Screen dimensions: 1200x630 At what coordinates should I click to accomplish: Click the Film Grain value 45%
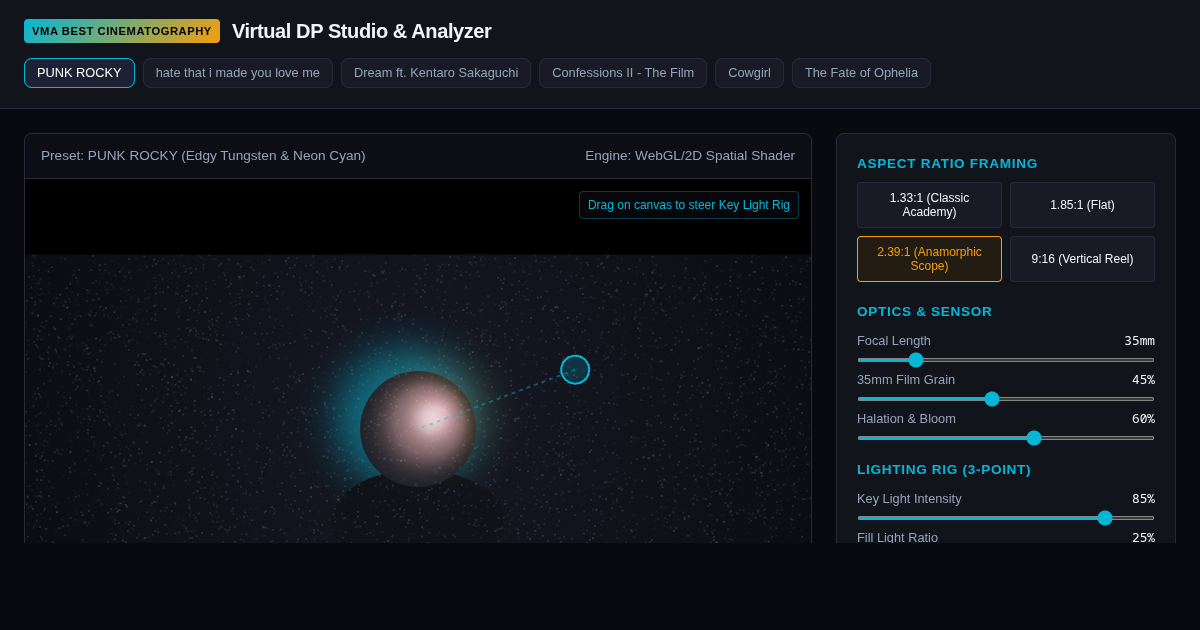1143,380
